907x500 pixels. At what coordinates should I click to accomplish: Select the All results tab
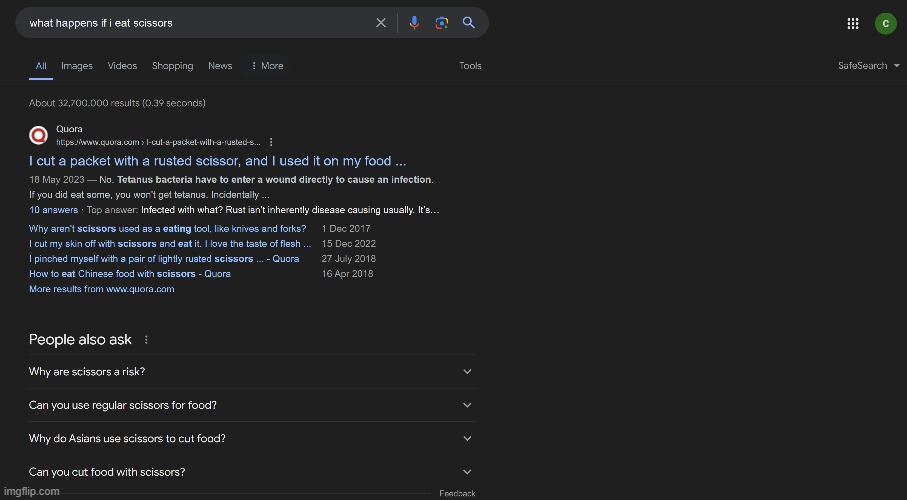click(x=41, y=66)
